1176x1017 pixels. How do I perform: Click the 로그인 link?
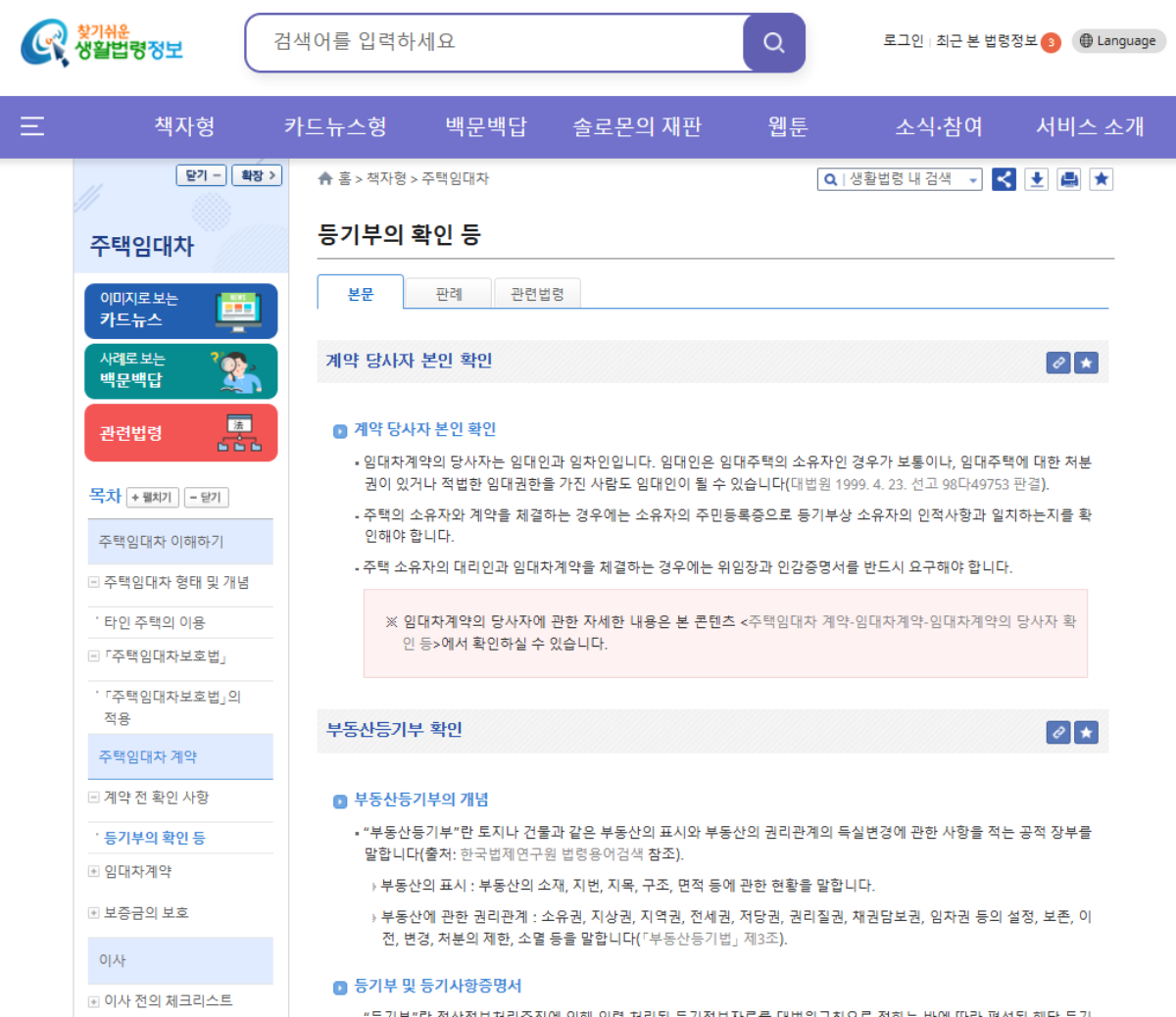pos(902,40)
